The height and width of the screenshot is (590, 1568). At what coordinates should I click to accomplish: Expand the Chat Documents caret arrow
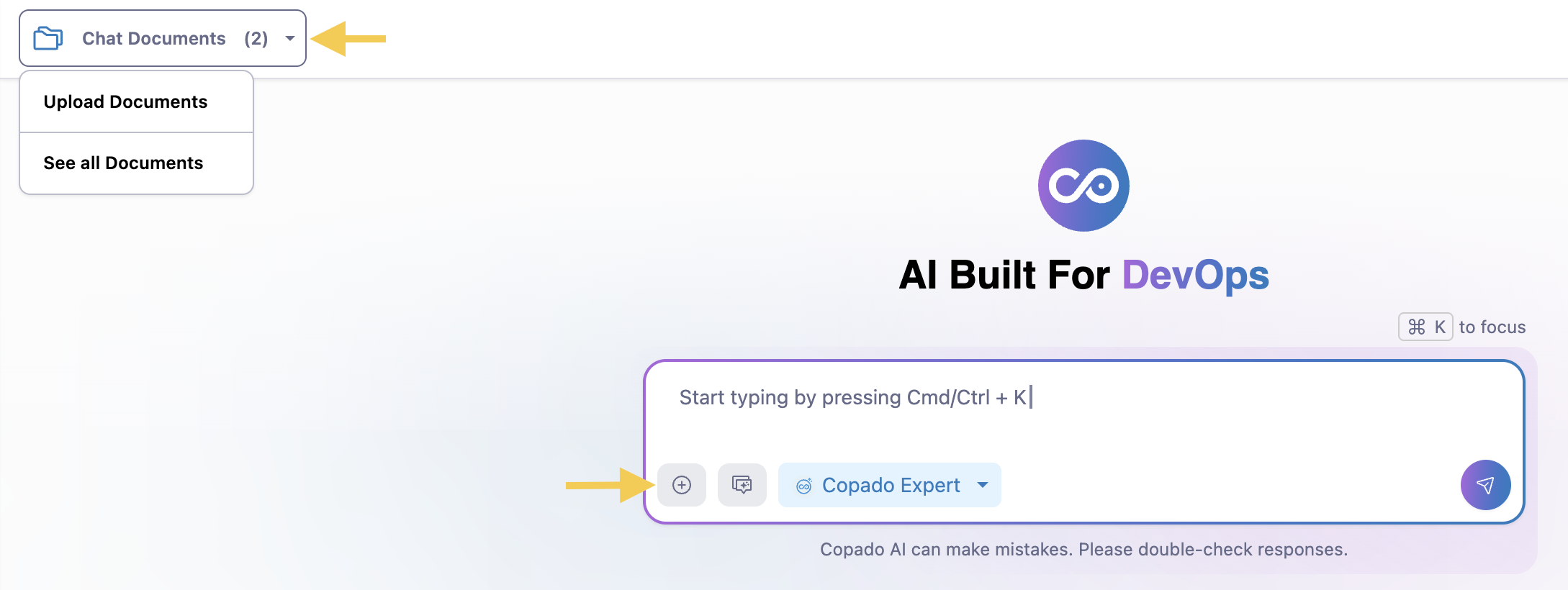[x=290, y=38]
